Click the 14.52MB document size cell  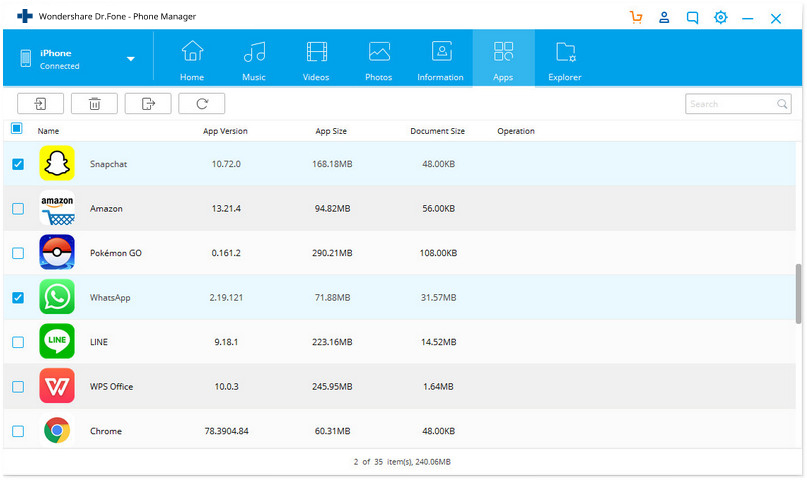(x=438, y=342)
